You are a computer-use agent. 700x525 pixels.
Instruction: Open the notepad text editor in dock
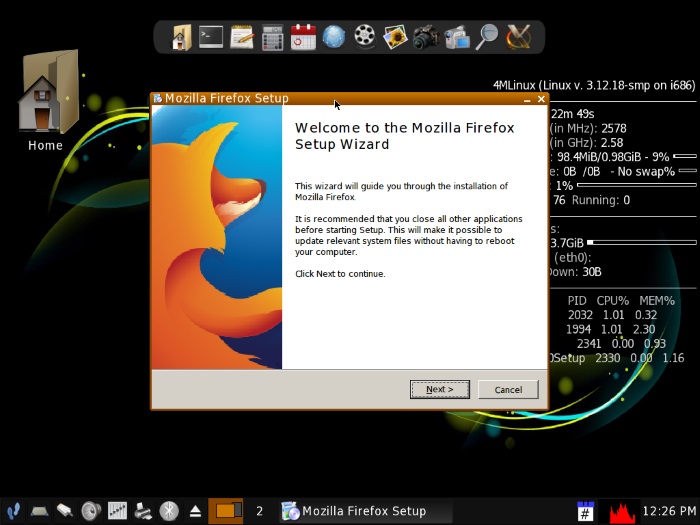[242, 37]
